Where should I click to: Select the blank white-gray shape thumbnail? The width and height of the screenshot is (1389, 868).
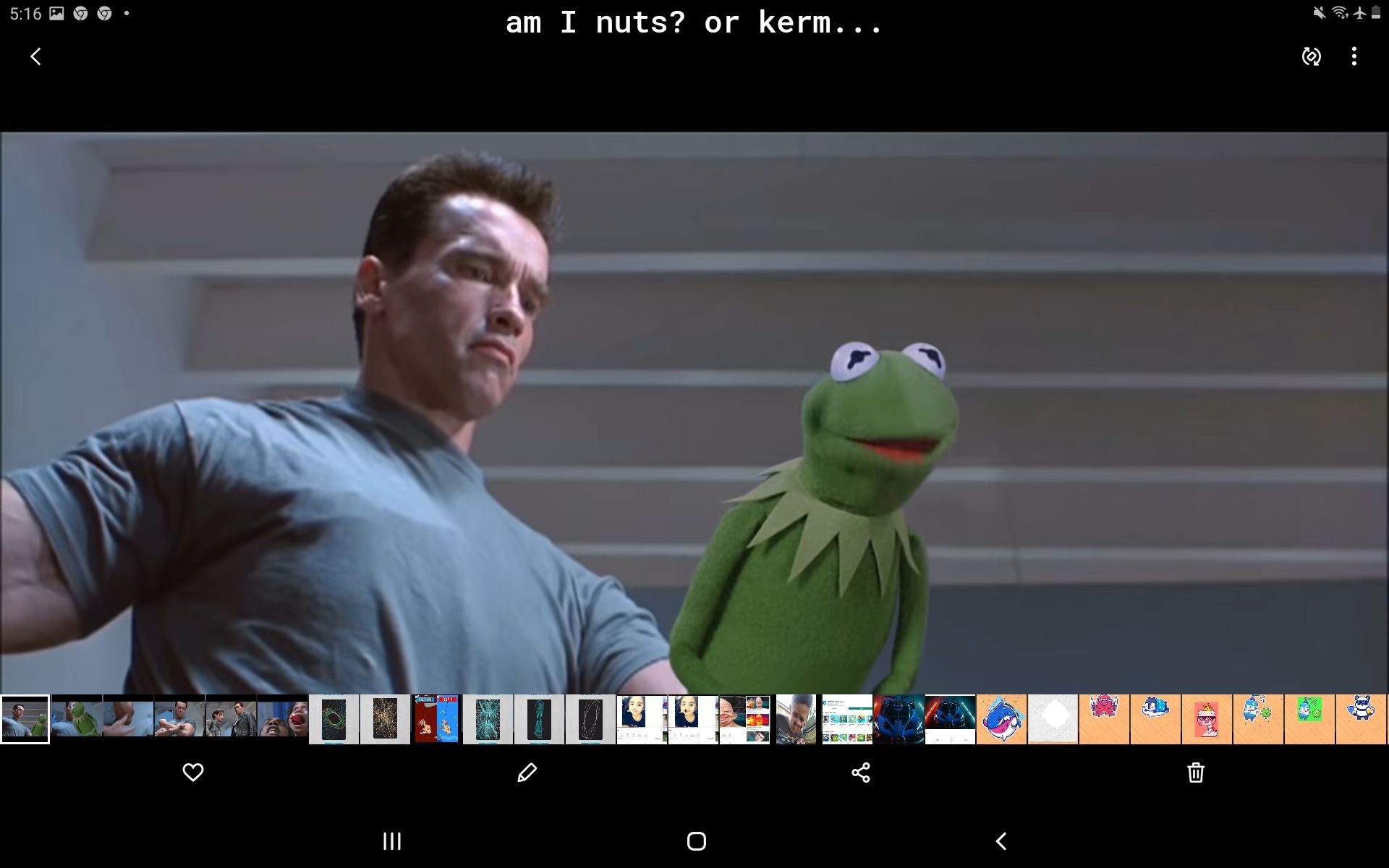1053,719
